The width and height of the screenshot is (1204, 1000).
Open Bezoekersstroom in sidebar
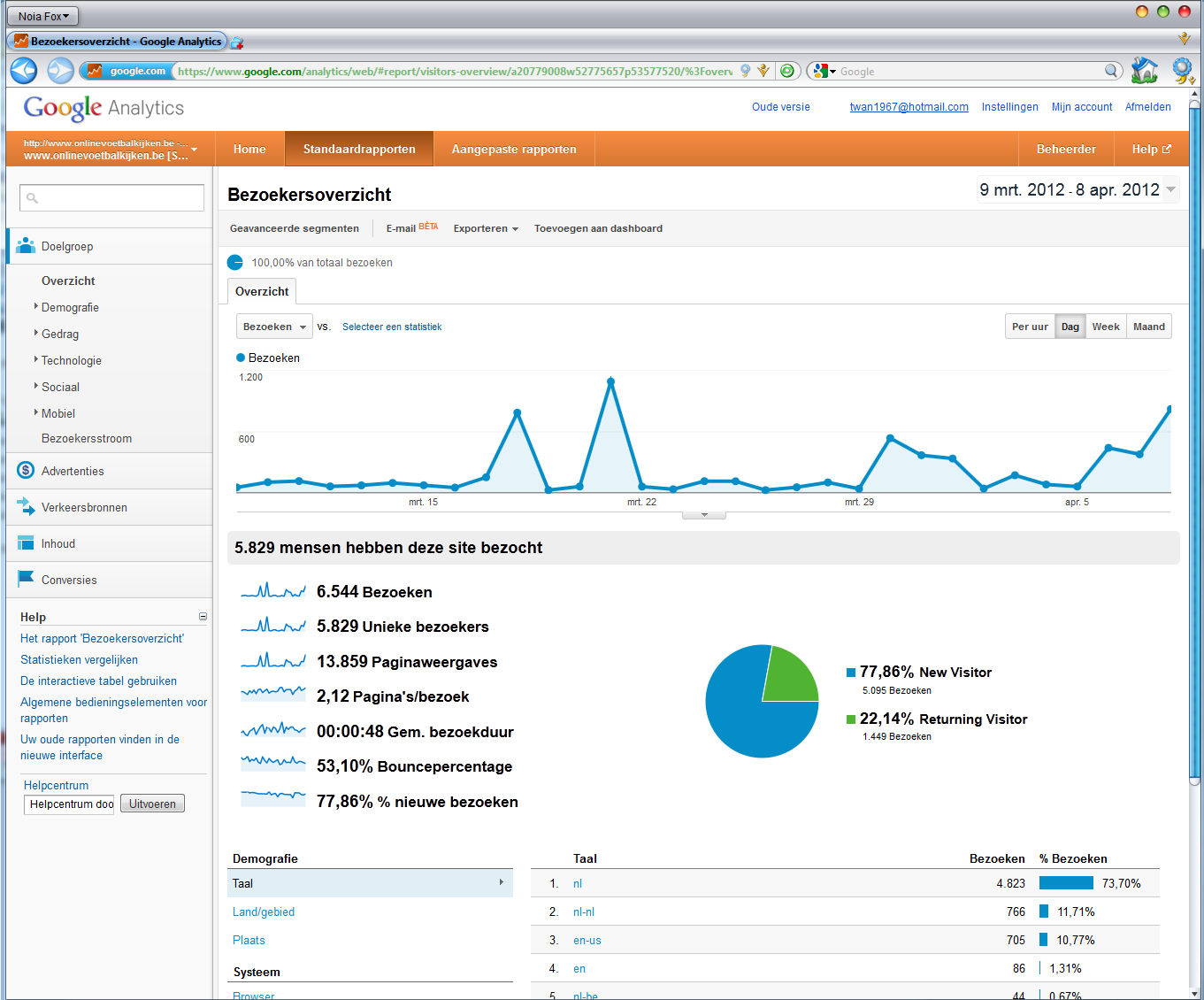pos(87,438)
